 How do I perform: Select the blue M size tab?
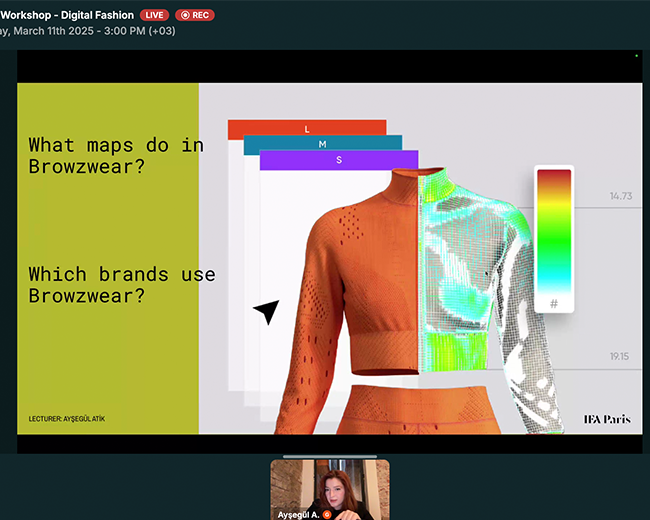[x=323, y=144]
